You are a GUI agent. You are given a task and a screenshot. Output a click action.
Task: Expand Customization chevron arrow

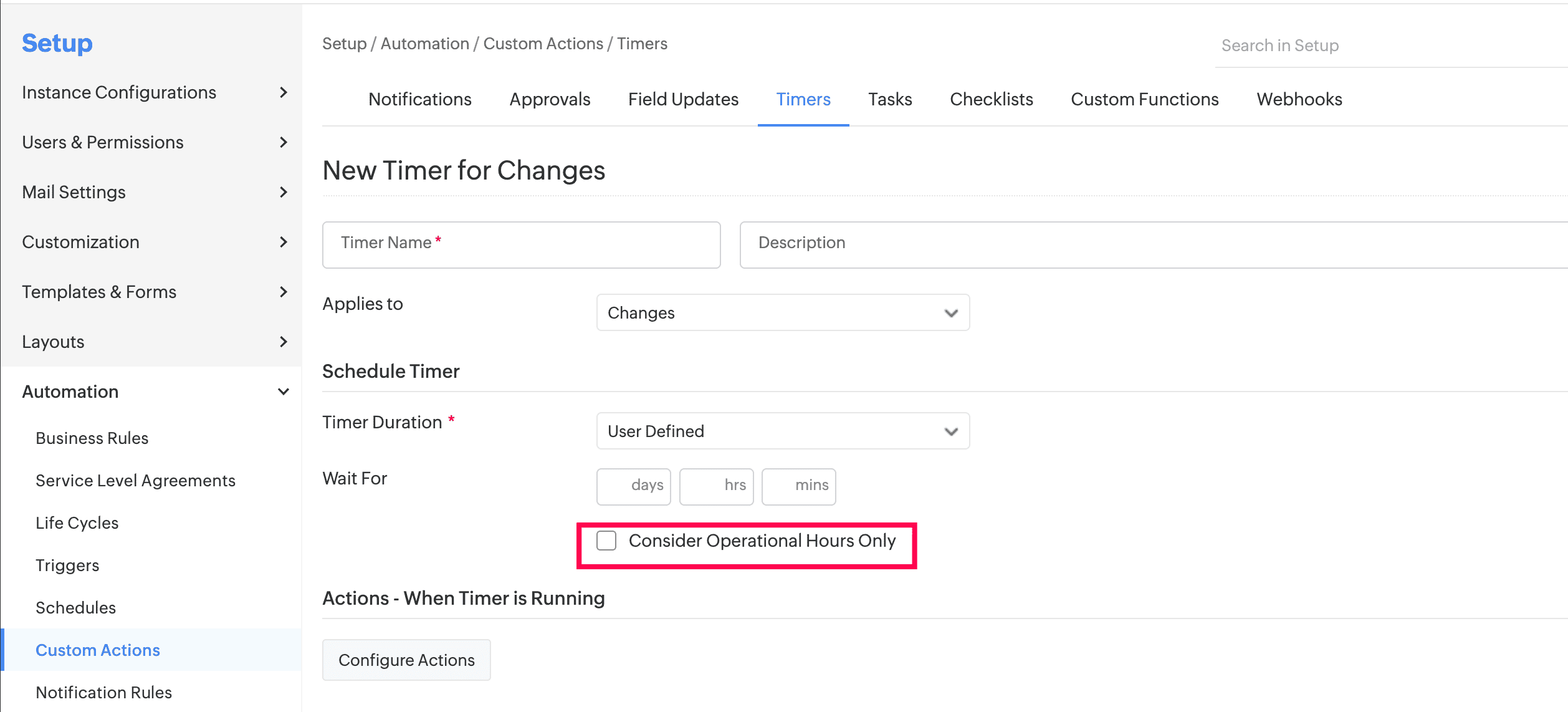(x=284, y=242)
